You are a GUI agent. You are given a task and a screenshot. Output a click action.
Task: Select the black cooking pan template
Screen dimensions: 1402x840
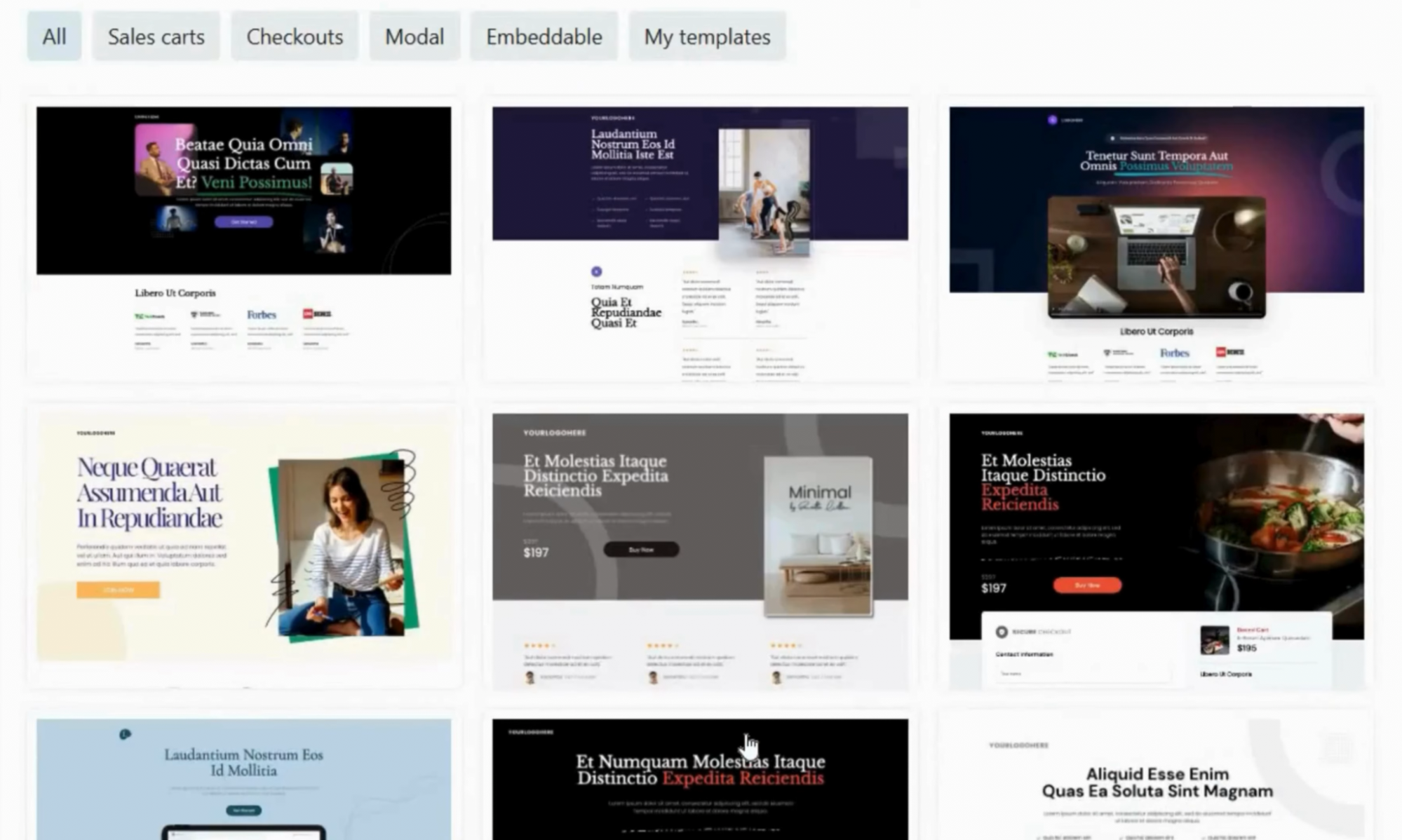pyautogui.click(x=1156, y=547)
